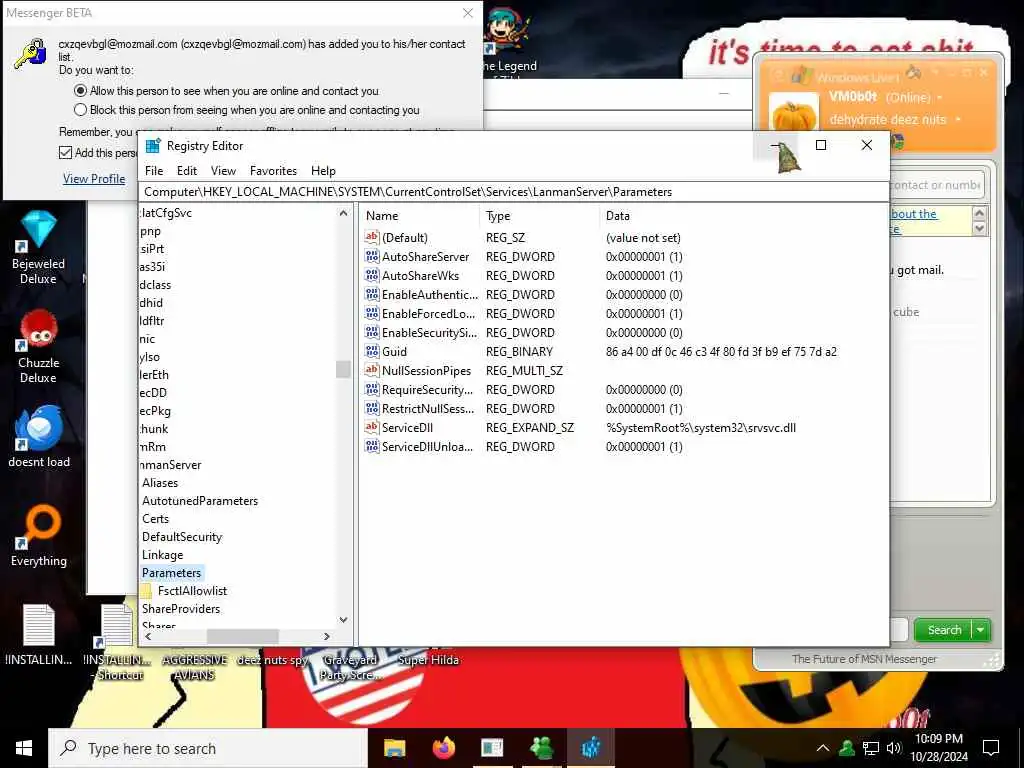Open the 'doesnt load' Thunderbird shortcut
This screenshot has width=1024, height=768.
(x=39, y=436)
